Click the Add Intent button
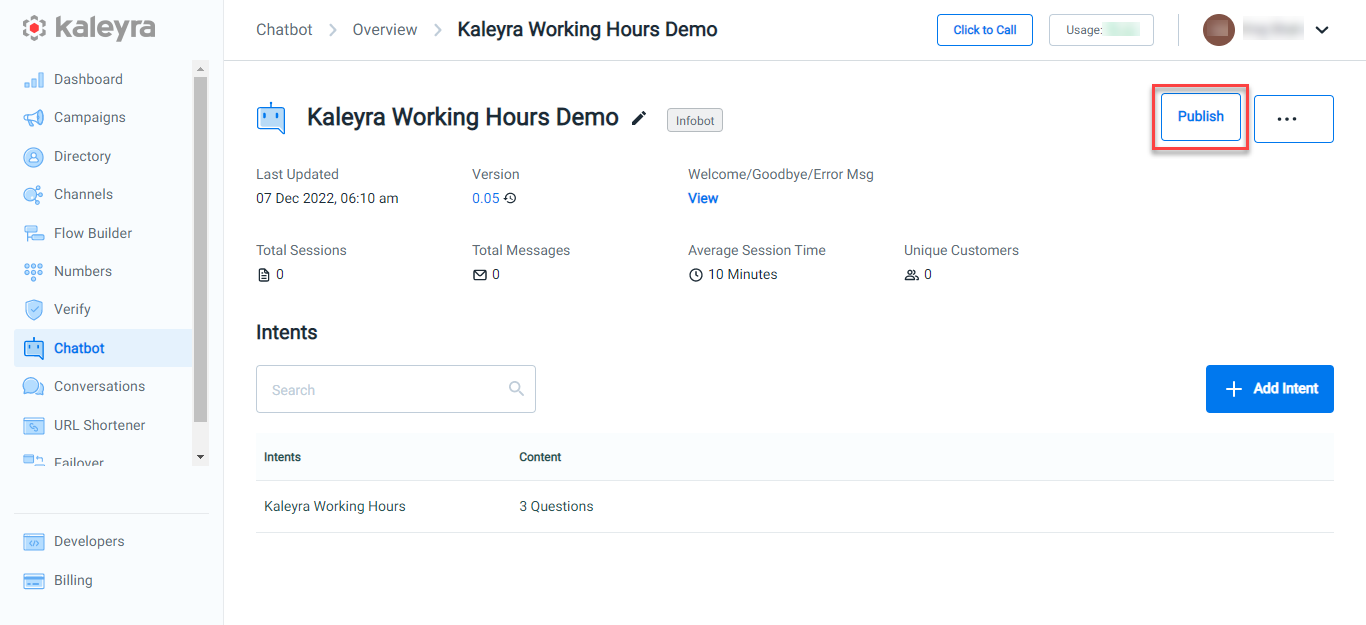This screenshot has width=1366, height=625. pyautogui.click(x=1269, y=389)
